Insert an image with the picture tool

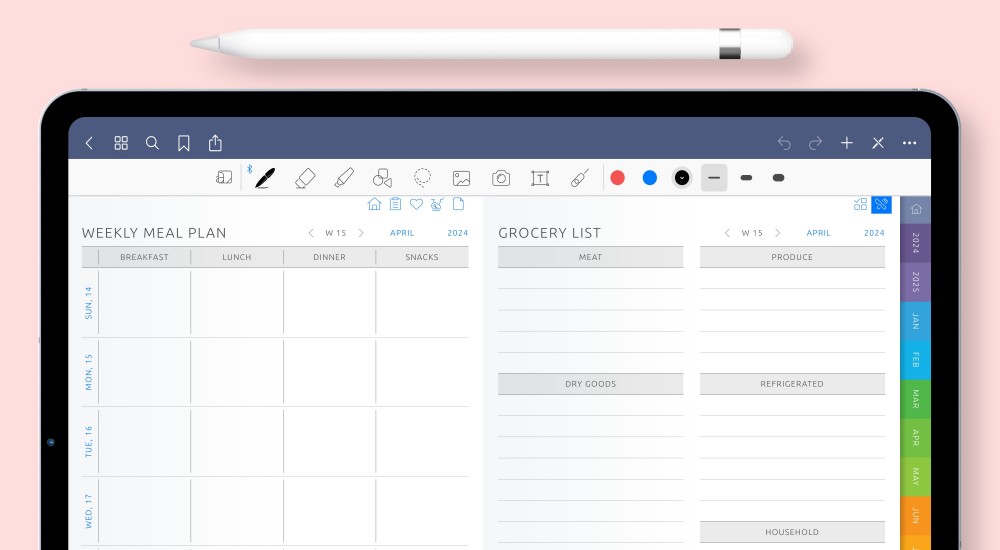462,178
